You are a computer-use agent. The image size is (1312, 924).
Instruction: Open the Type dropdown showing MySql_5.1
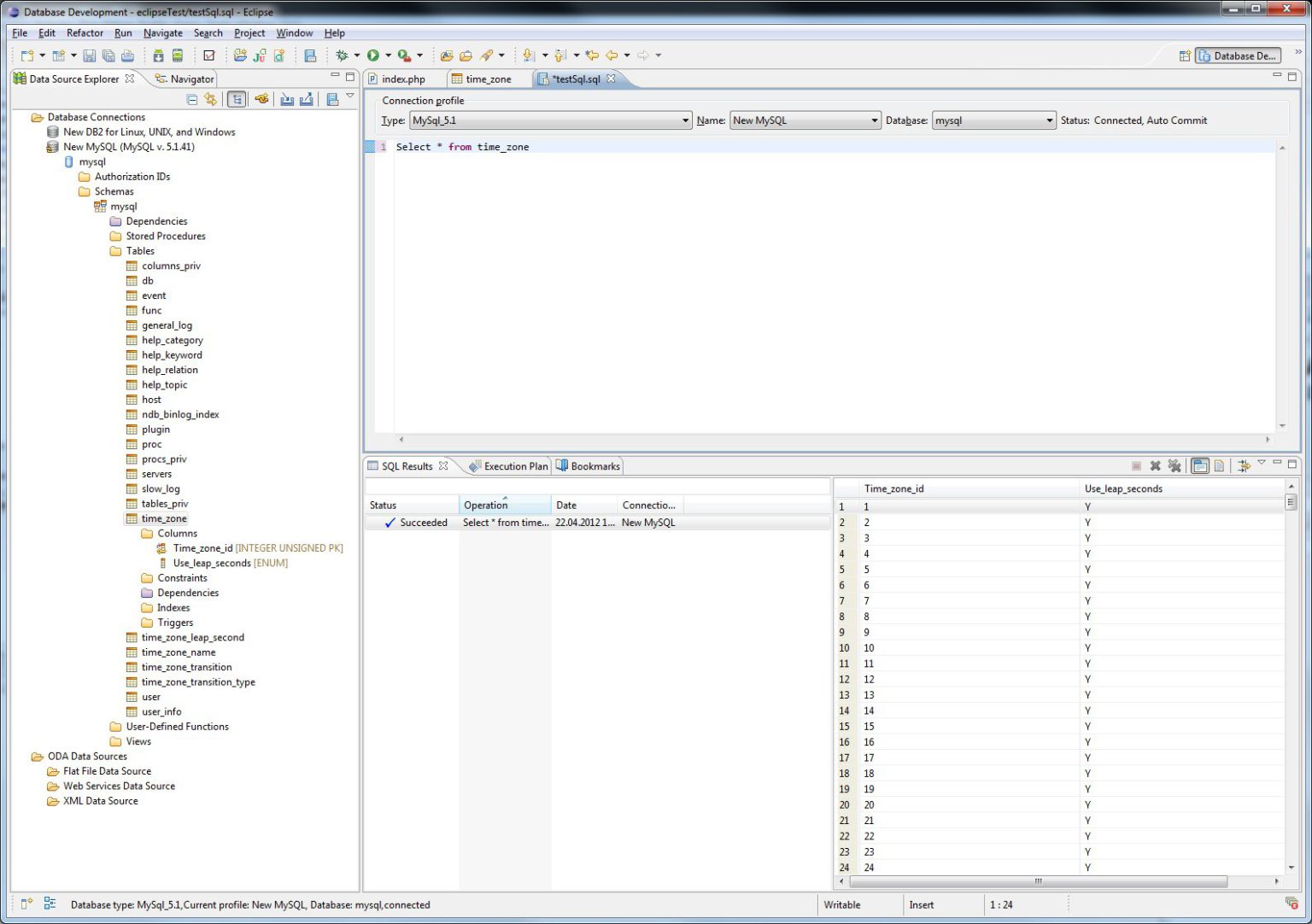point(683,120)
